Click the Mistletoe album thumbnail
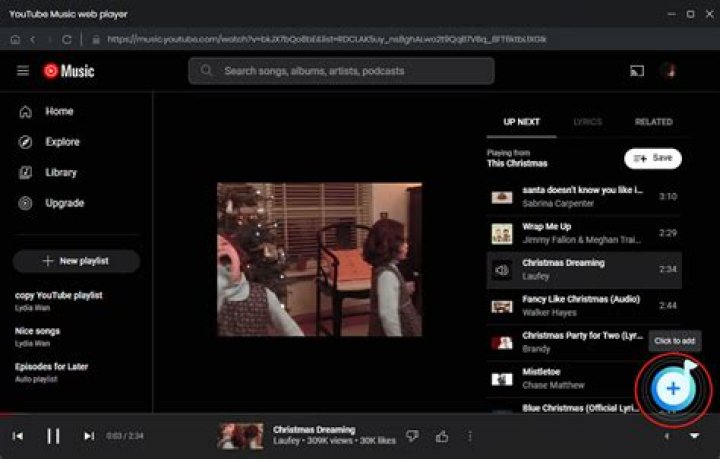This screenshot has height=459, width=720. [502, 379]
